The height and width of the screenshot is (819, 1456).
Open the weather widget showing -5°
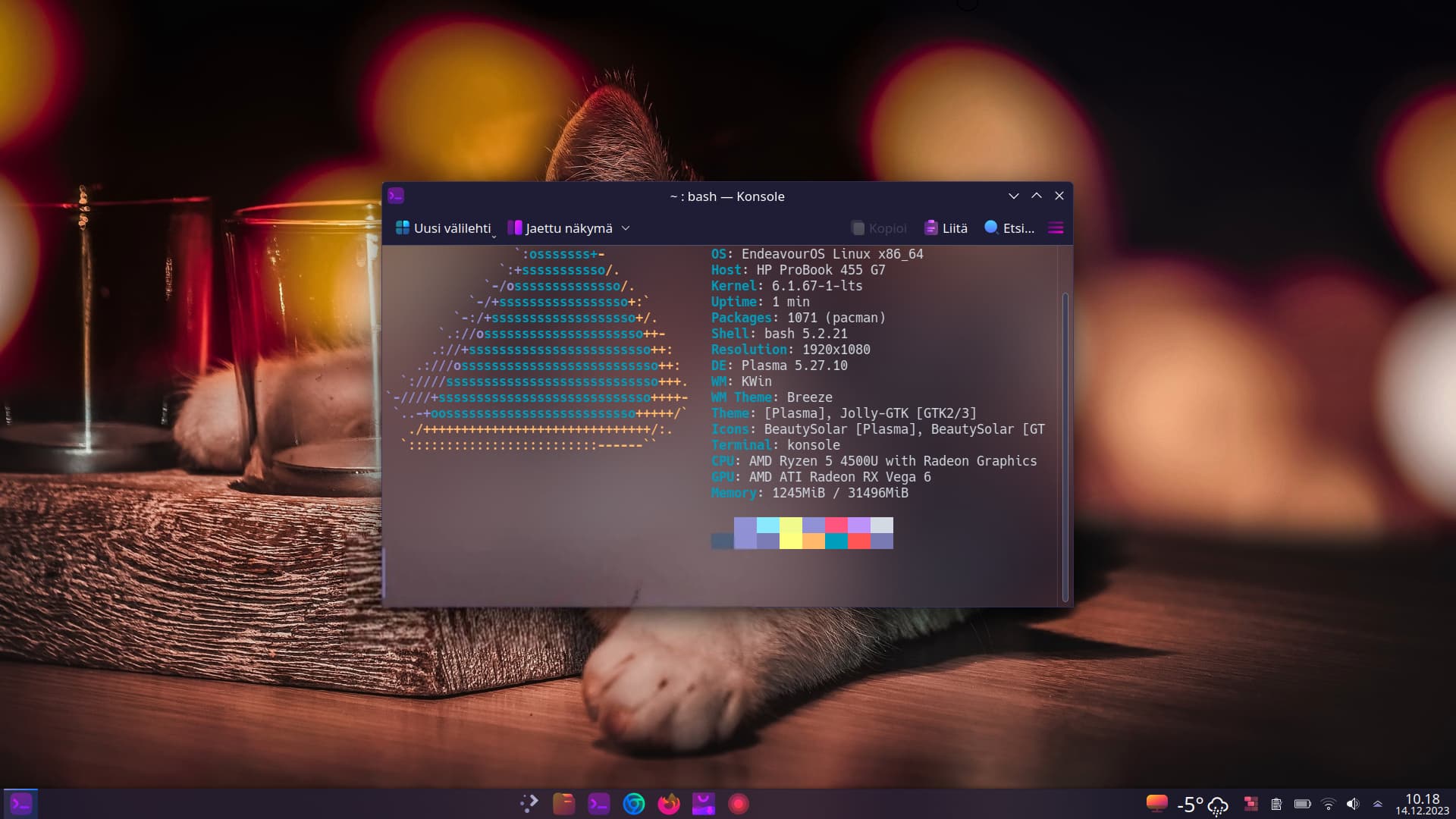[x=1202, y=805]
